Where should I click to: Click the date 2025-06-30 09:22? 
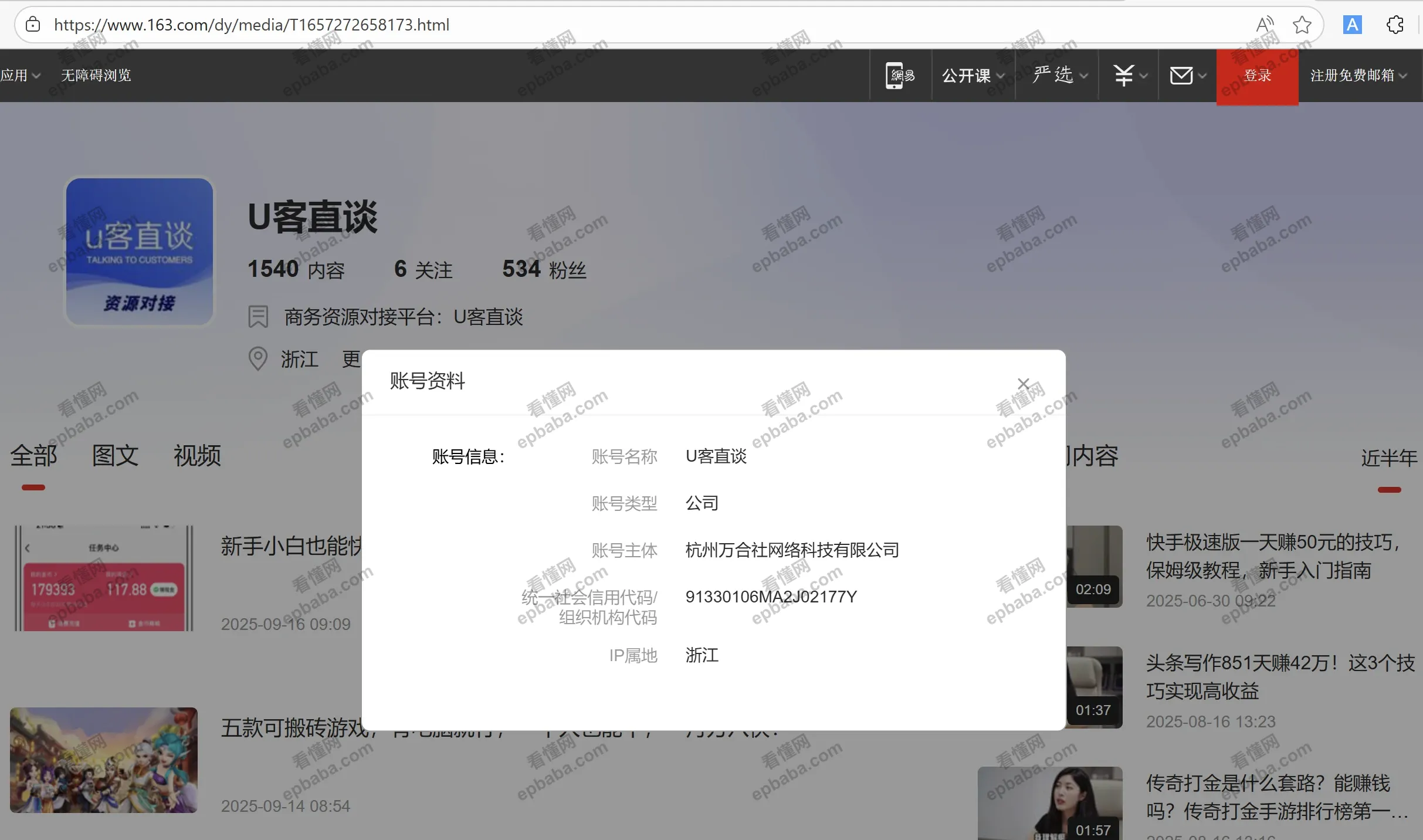[1211, 601]
